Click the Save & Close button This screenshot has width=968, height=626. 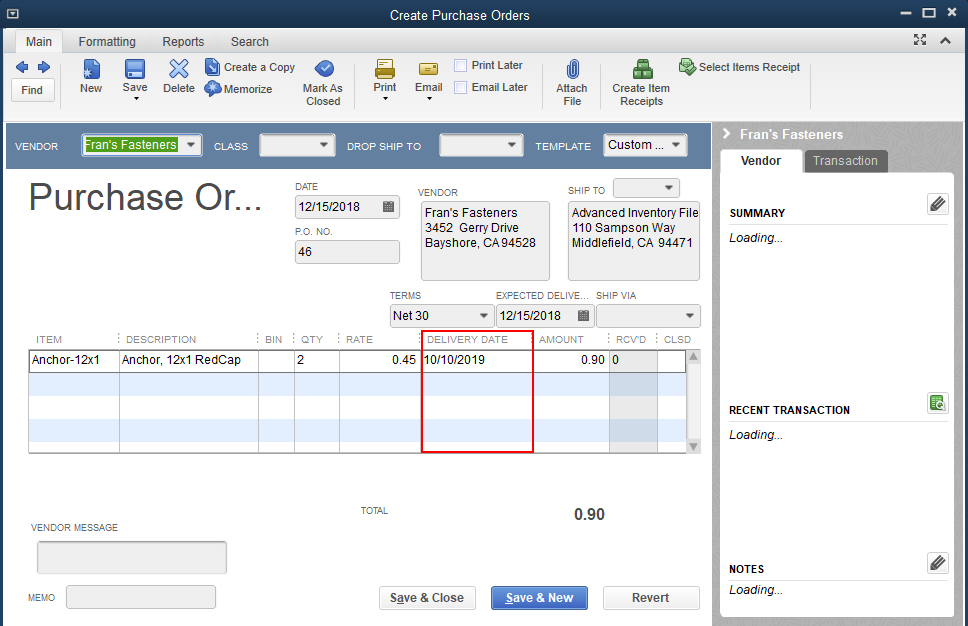(427, 598)
